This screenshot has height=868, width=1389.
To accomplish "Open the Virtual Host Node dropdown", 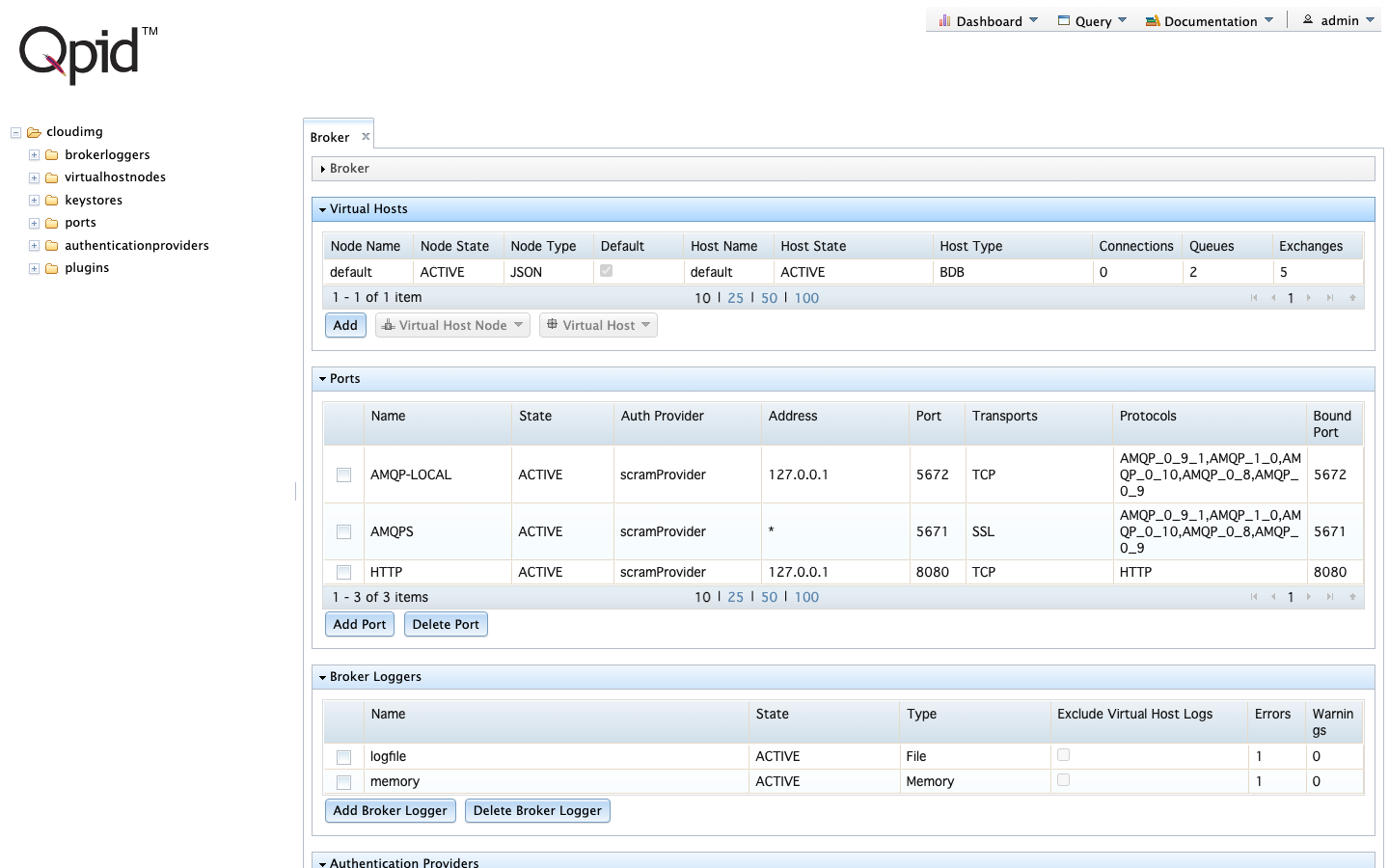I will (452, 325).
